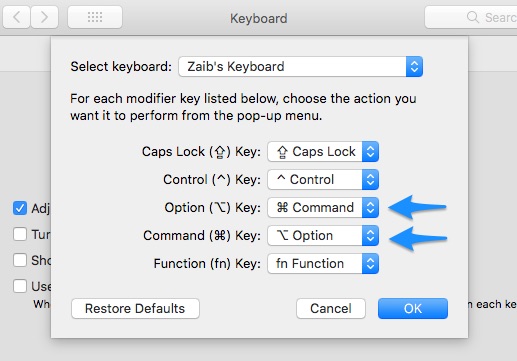Click the Control Key blue stepper arrows
The image size is (517, 361).
pos(370,180)
